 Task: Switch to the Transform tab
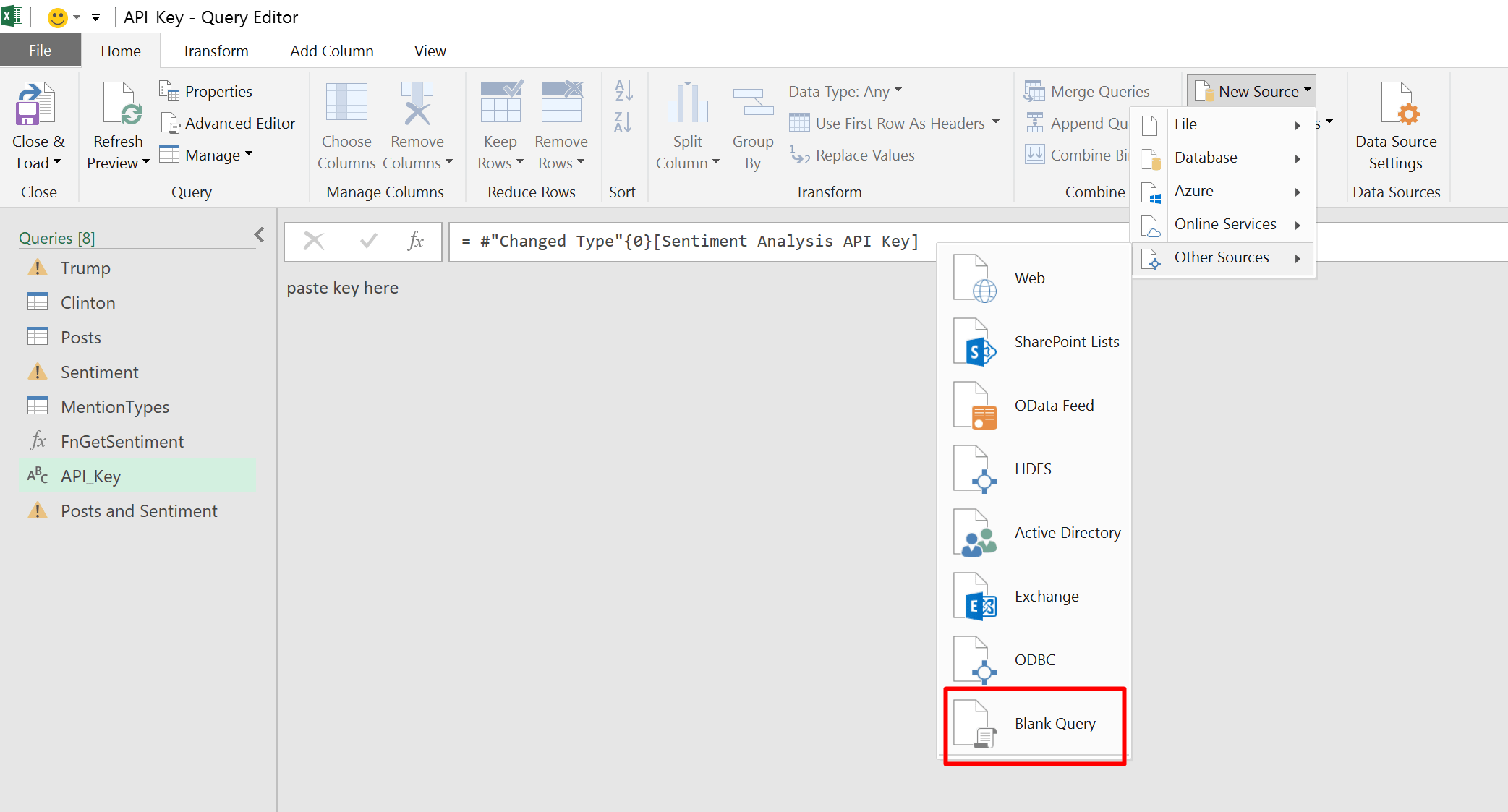(215, 51)
